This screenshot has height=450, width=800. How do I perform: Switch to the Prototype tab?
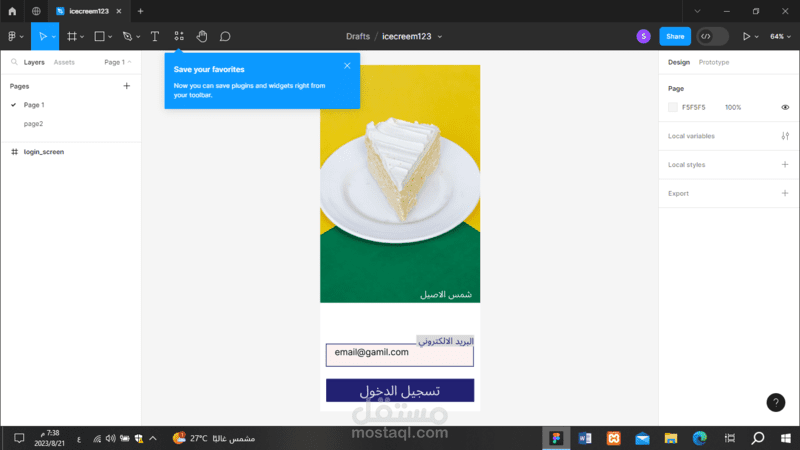tap(713, 62)
